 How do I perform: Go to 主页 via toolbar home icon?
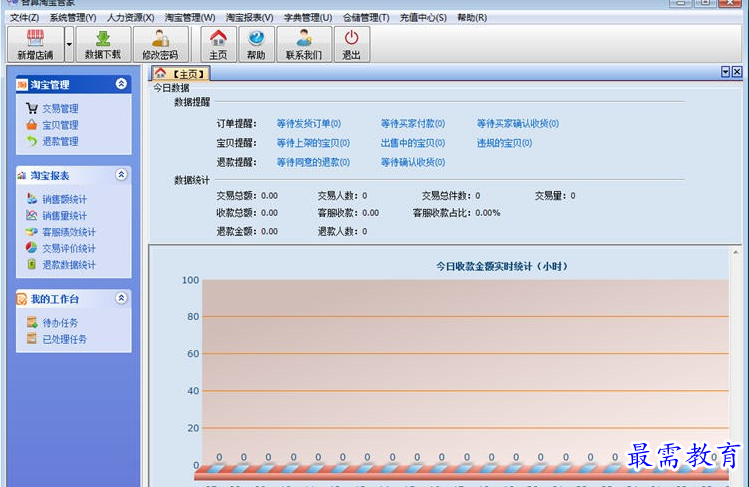[x=218, y=44]
